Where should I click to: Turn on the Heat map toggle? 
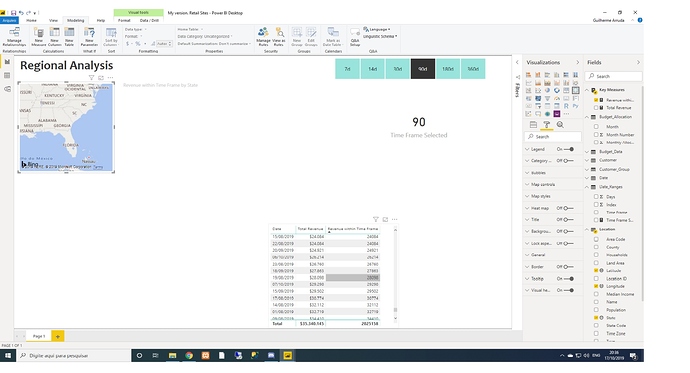(569, 208)
